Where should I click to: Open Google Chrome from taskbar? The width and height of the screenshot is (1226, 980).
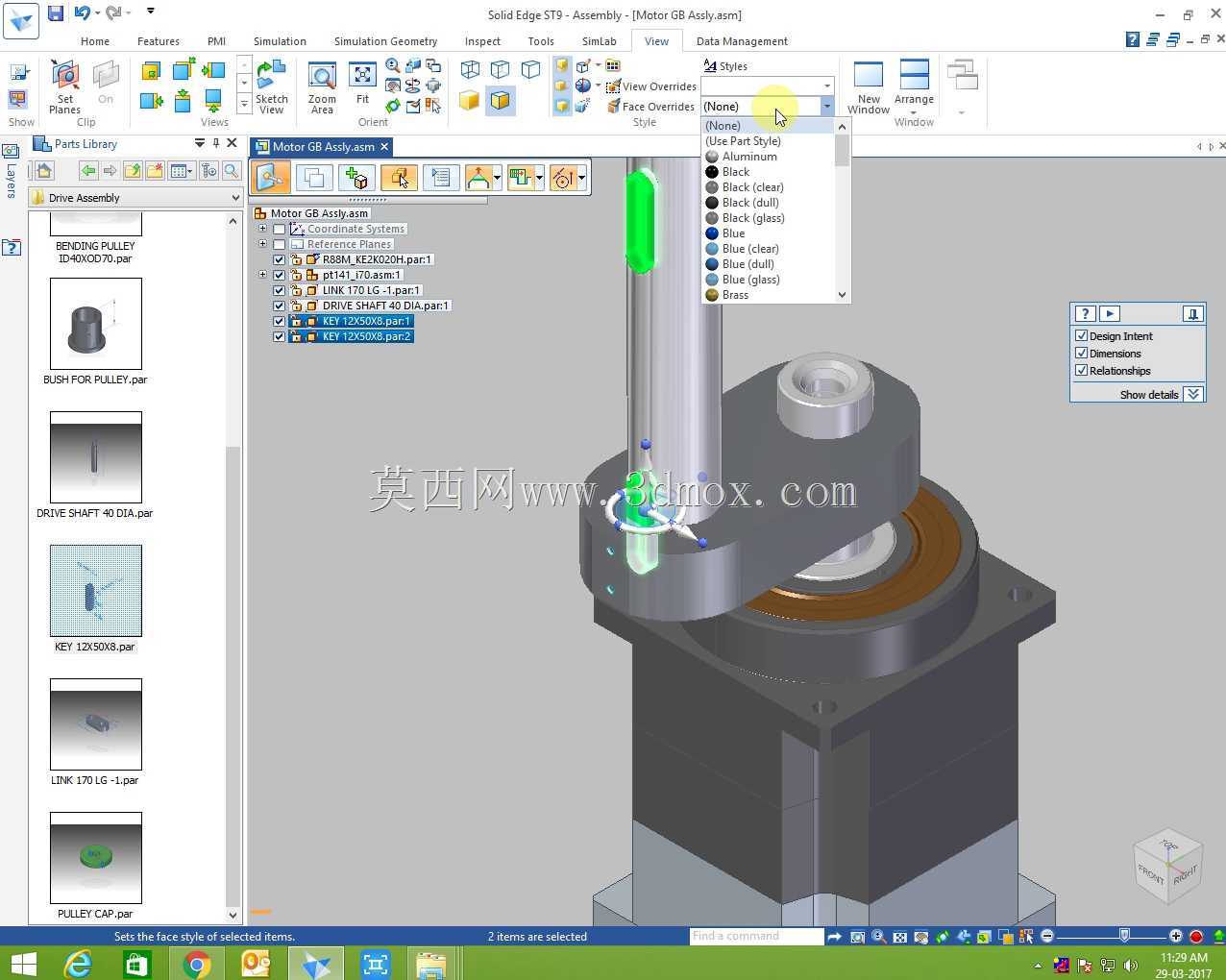tap(196, 964)
